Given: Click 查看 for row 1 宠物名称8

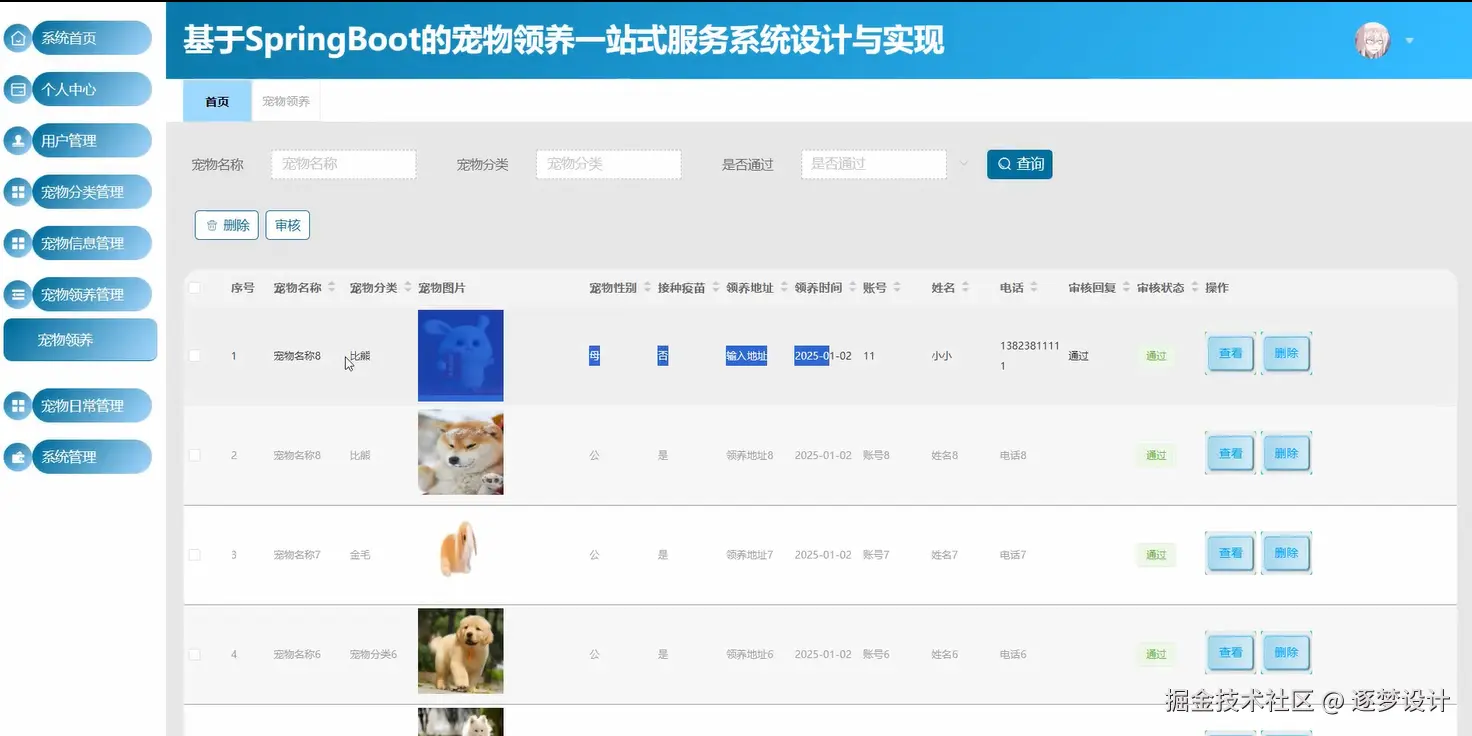Looking at the screenshot, I should tap(1230, 354).
